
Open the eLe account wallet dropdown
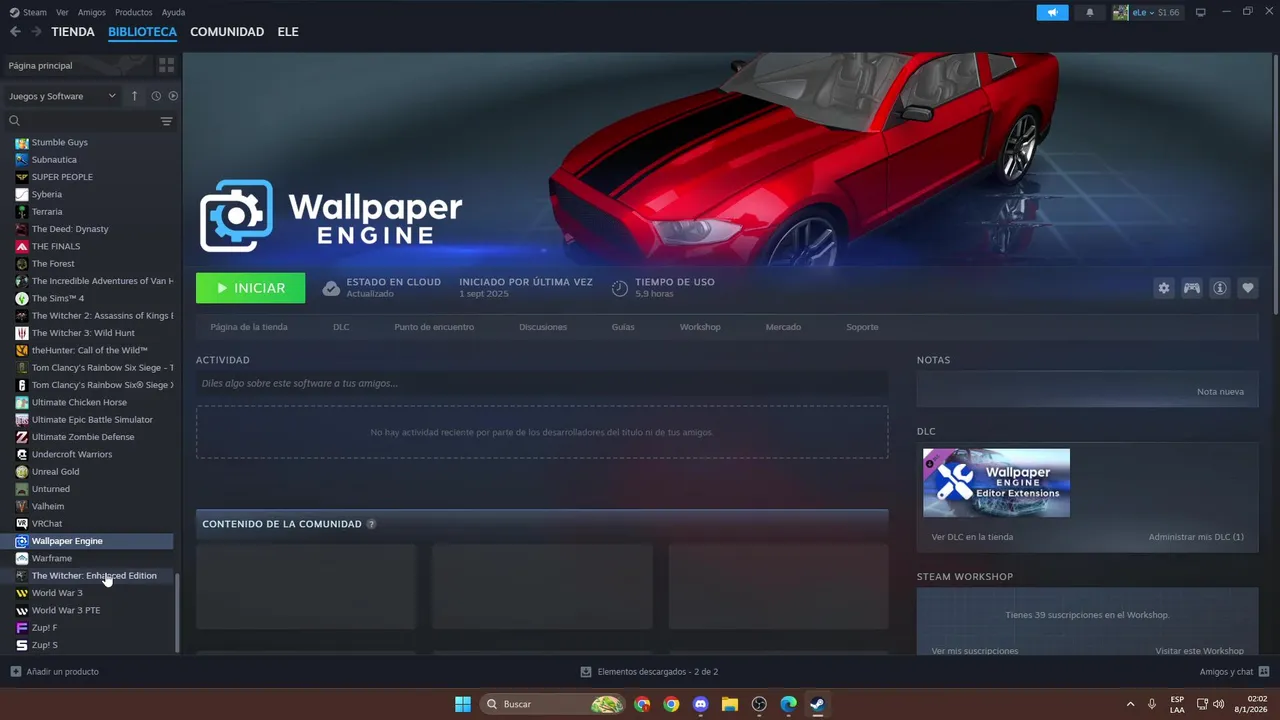(x=1147, y=12)
